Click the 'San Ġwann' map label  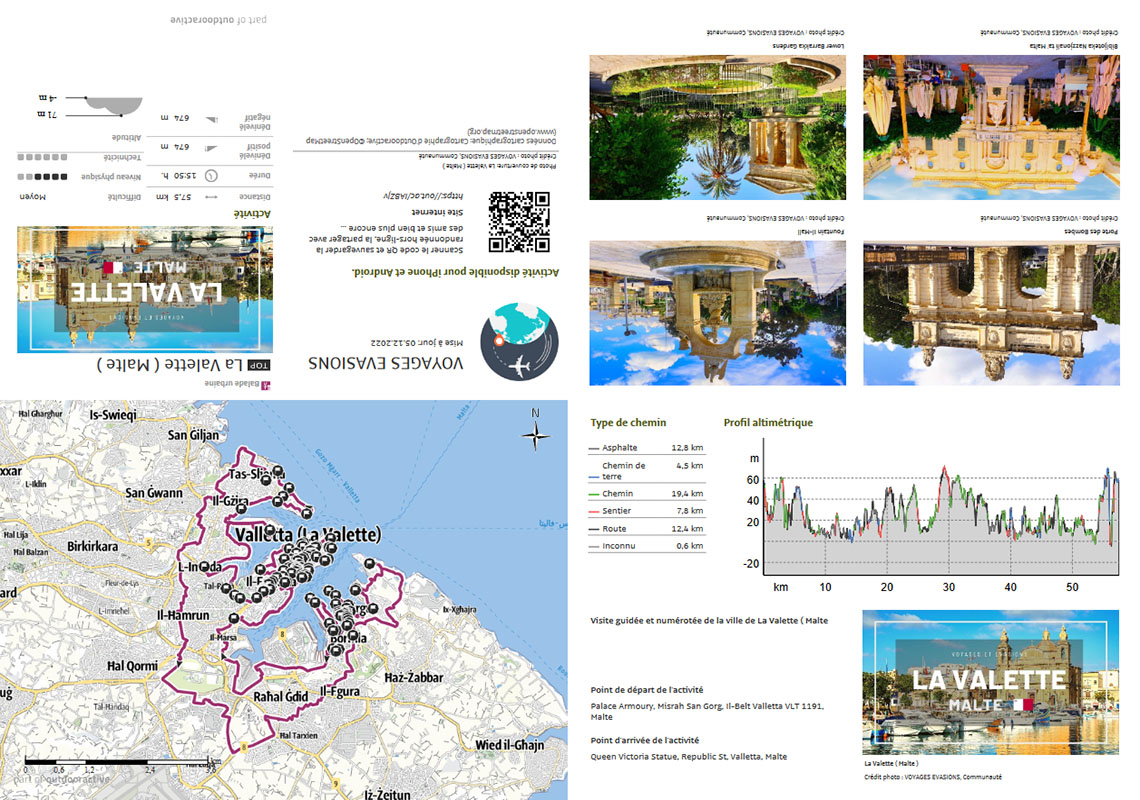[x=154, y=493]
